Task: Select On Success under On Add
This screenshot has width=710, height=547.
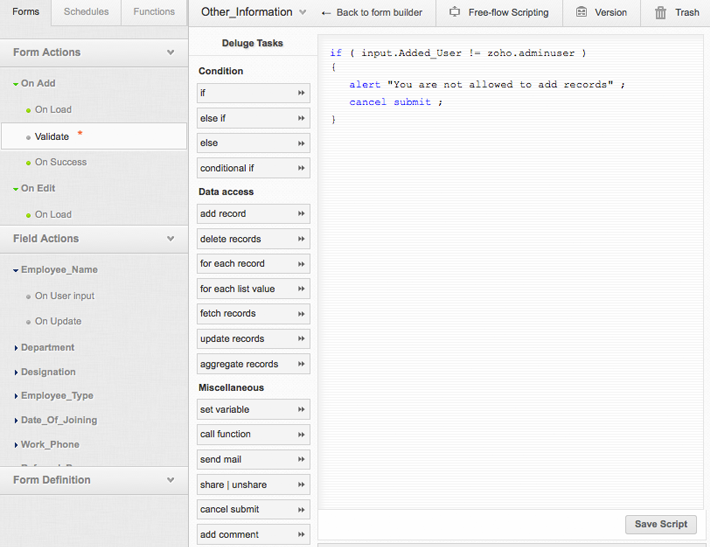Action: [x=60, y=162]
